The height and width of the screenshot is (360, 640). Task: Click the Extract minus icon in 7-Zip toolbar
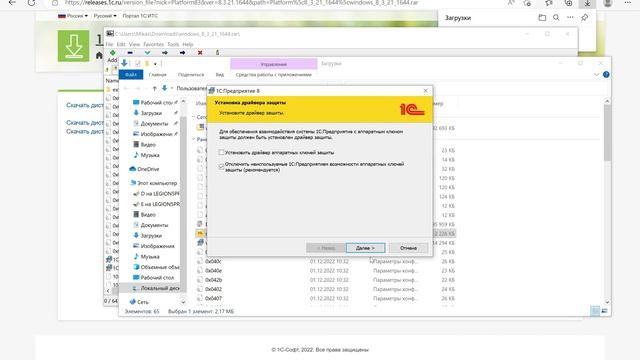click(130, 53)
